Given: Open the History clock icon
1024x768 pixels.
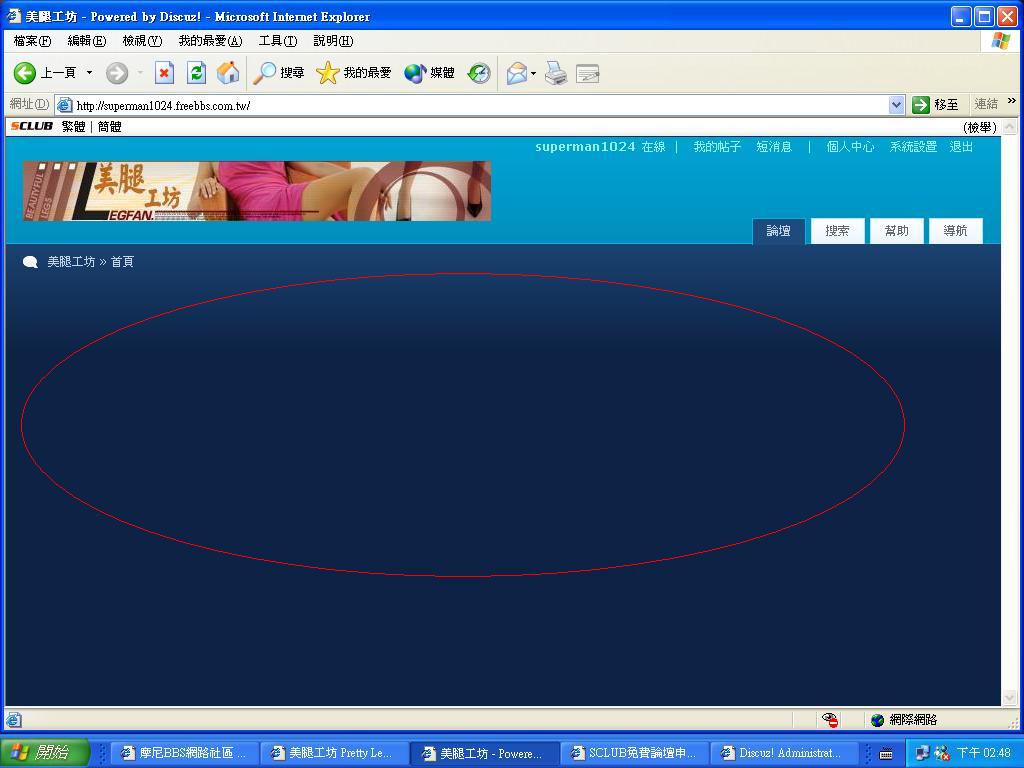Looking at the screenshot, I should point(479,73).
